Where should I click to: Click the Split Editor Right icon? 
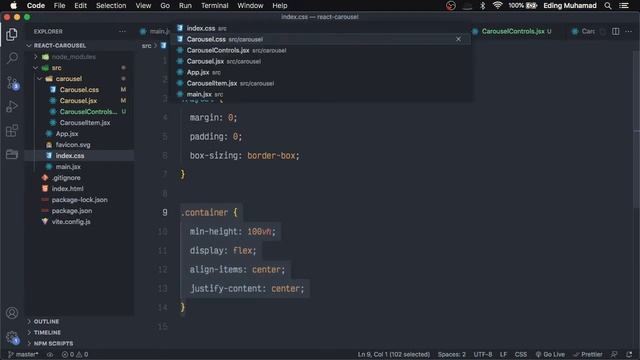click(x=616, y=31)
